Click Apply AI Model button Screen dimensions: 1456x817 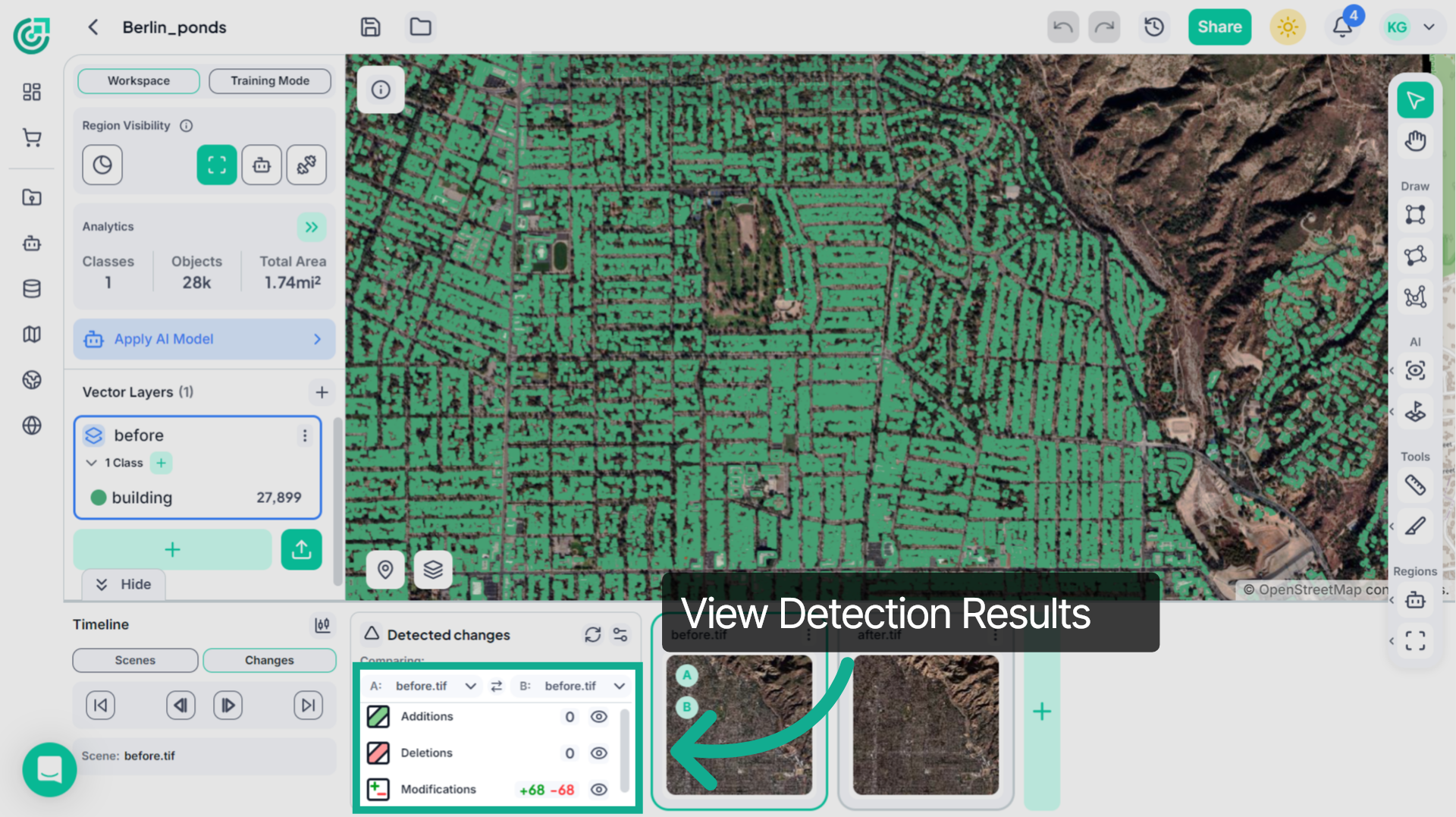click(204, 339)
